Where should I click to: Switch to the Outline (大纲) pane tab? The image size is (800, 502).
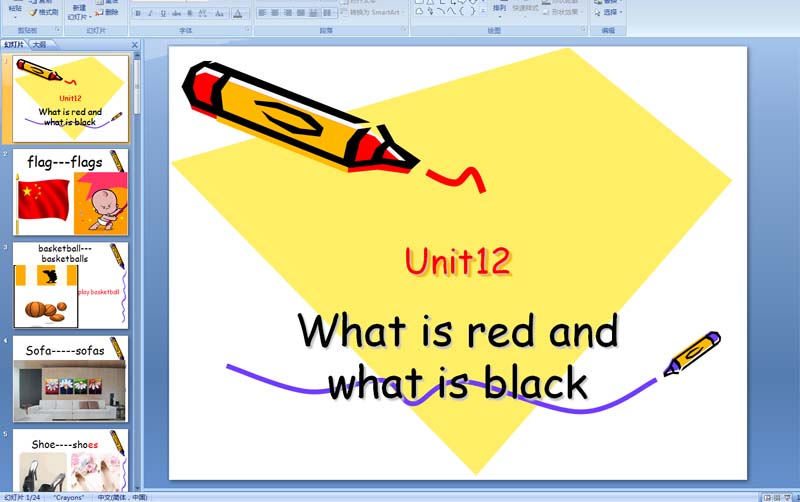(40, 45)
